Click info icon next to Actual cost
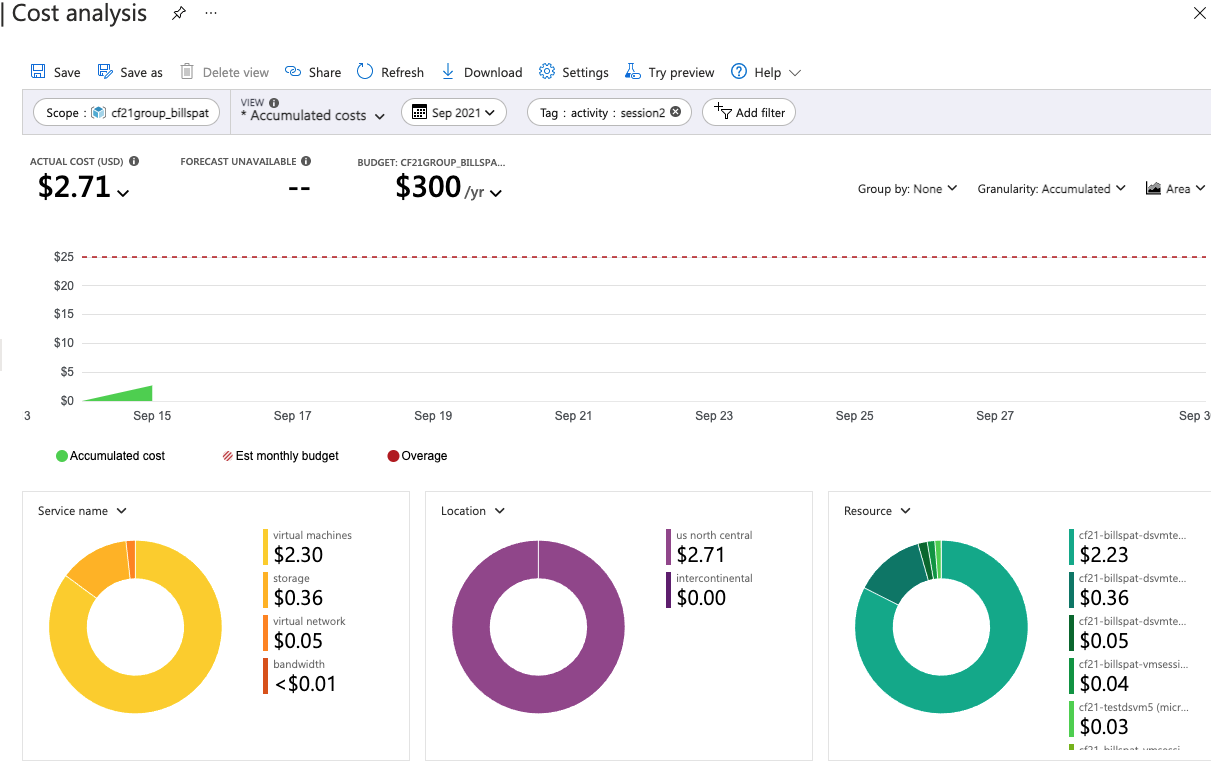1211x762 pixels. (134, 161)
